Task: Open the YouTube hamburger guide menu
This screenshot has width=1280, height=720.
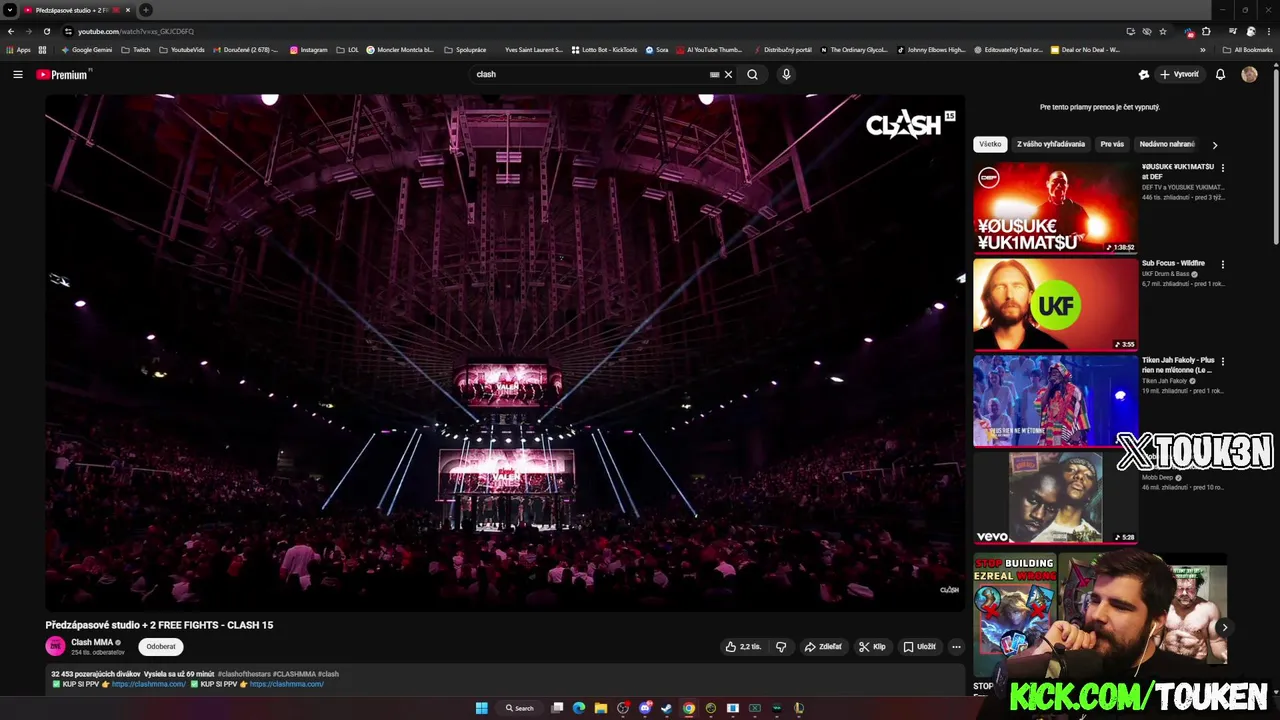Action: (18, 74)
